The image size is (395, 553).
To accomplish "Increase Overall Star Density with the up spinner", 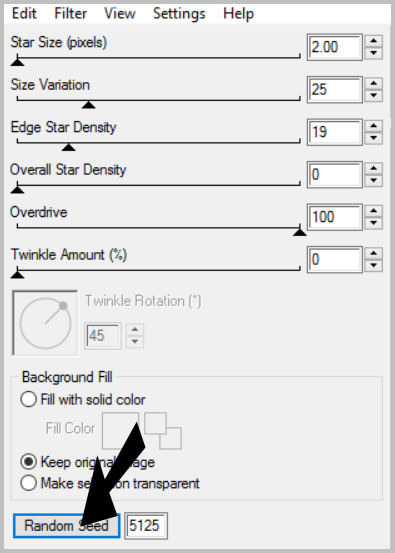I will click(x=373, y=168).
